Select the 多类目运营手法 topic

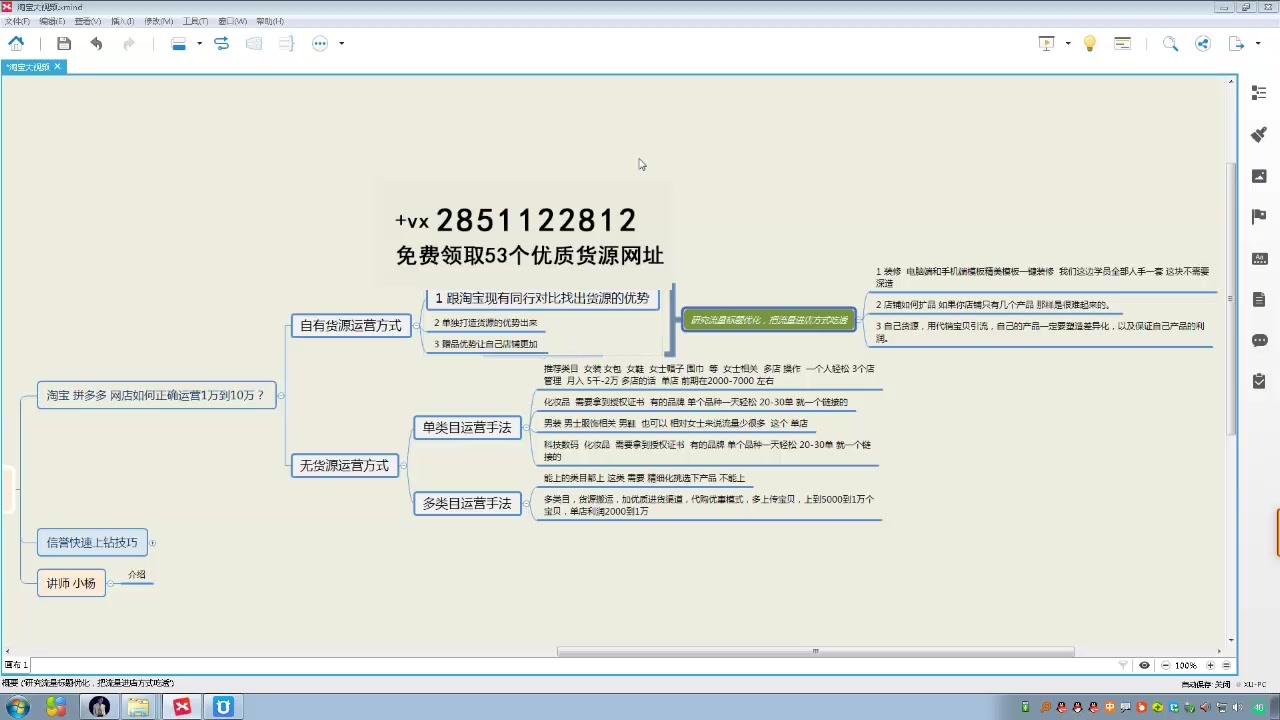tap(467, 503)
